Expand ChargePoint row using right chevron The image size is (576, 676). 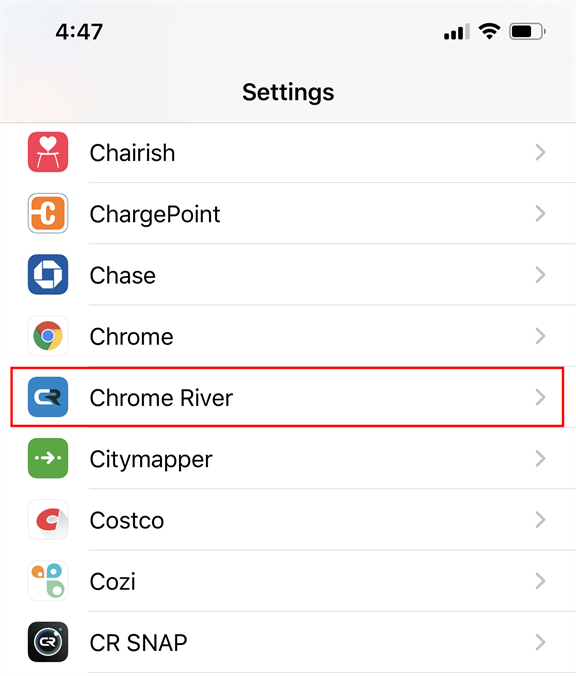tap(540, 213)
